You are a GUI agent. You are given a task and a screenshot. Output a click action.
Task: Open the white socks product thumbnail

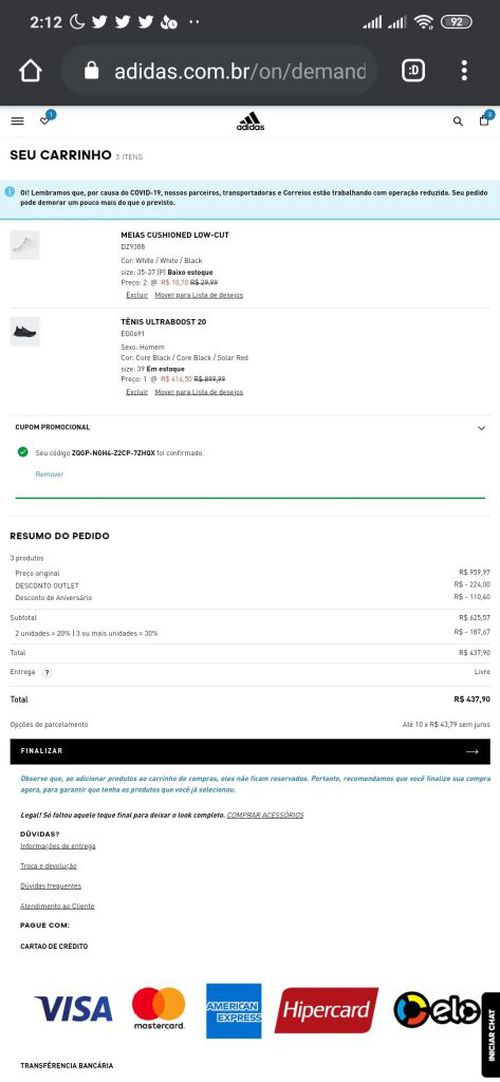[x=25, y=245]
